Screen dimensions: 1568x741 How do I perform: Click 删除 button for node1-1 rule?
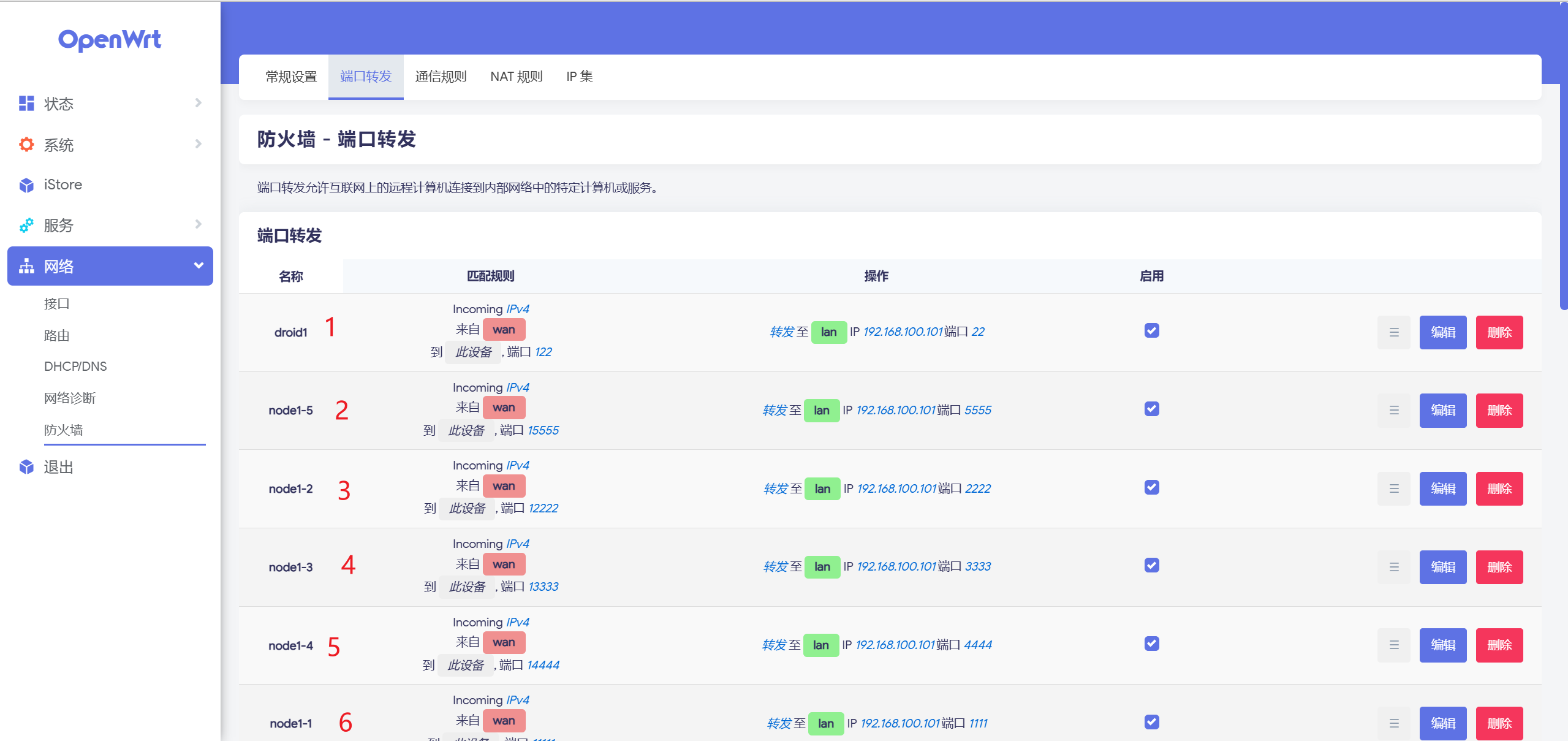click(x=1499, y=723)
